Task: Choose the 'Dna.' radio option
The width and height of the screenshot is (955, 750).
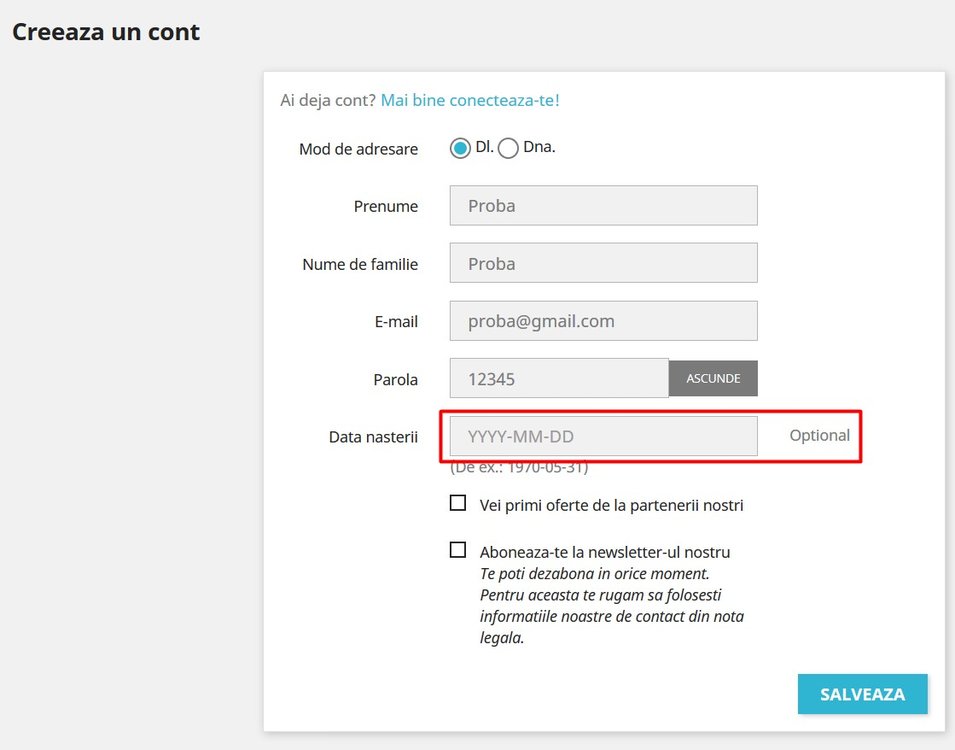Action: [508, 148]
